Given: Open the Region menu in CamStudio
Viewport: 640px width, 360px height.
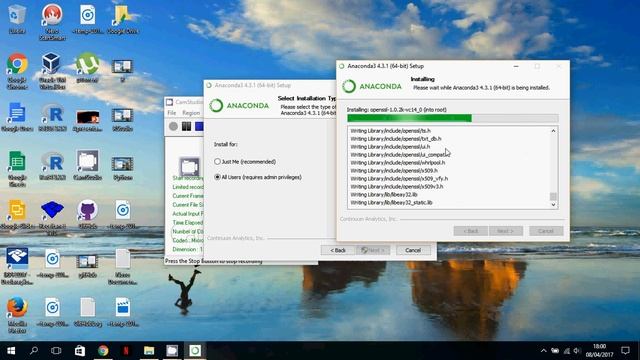Looking at the screenshot, I should click(191, 113).
